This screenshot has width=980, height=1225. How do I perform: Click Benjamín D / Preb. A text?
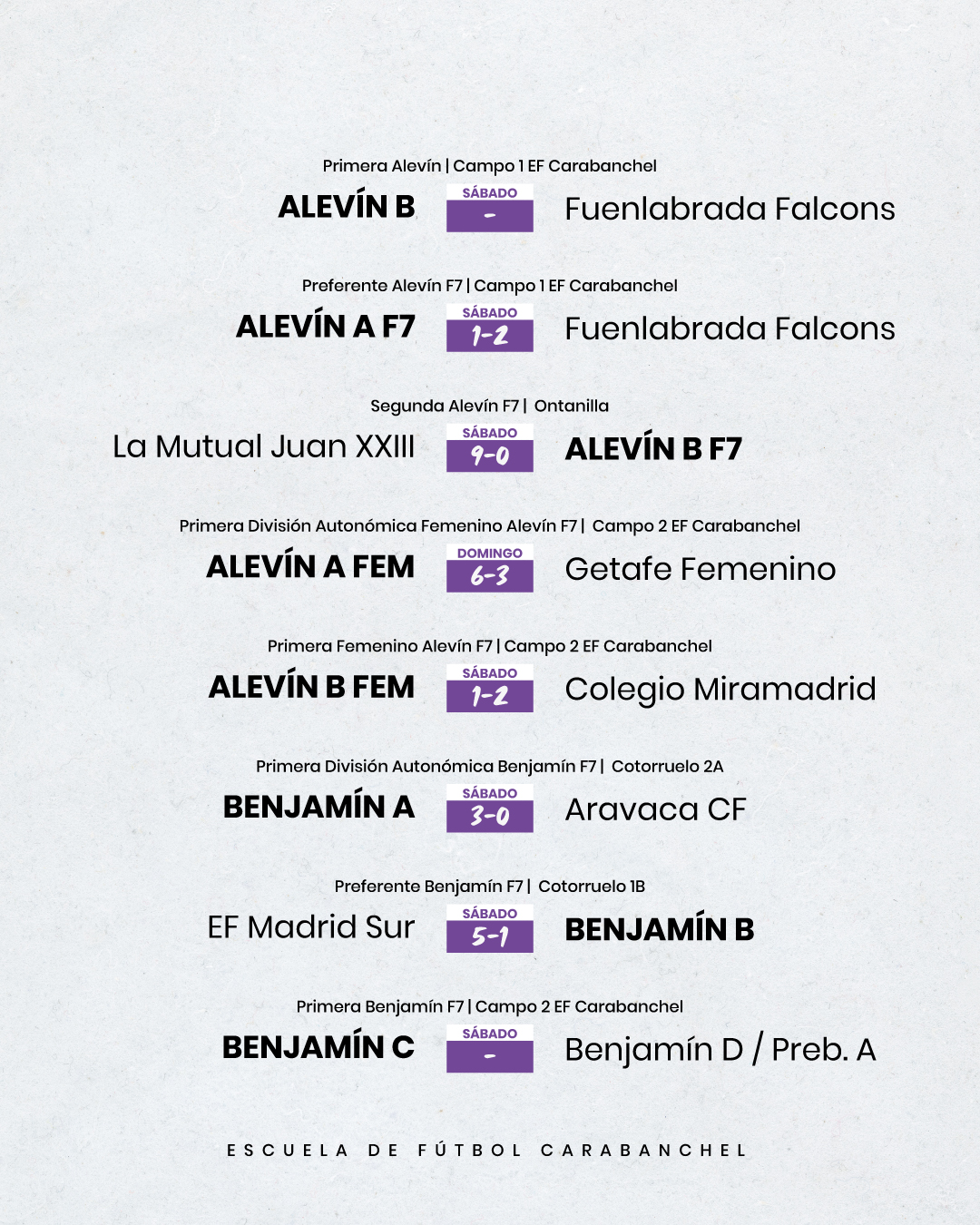[720, 1050]
